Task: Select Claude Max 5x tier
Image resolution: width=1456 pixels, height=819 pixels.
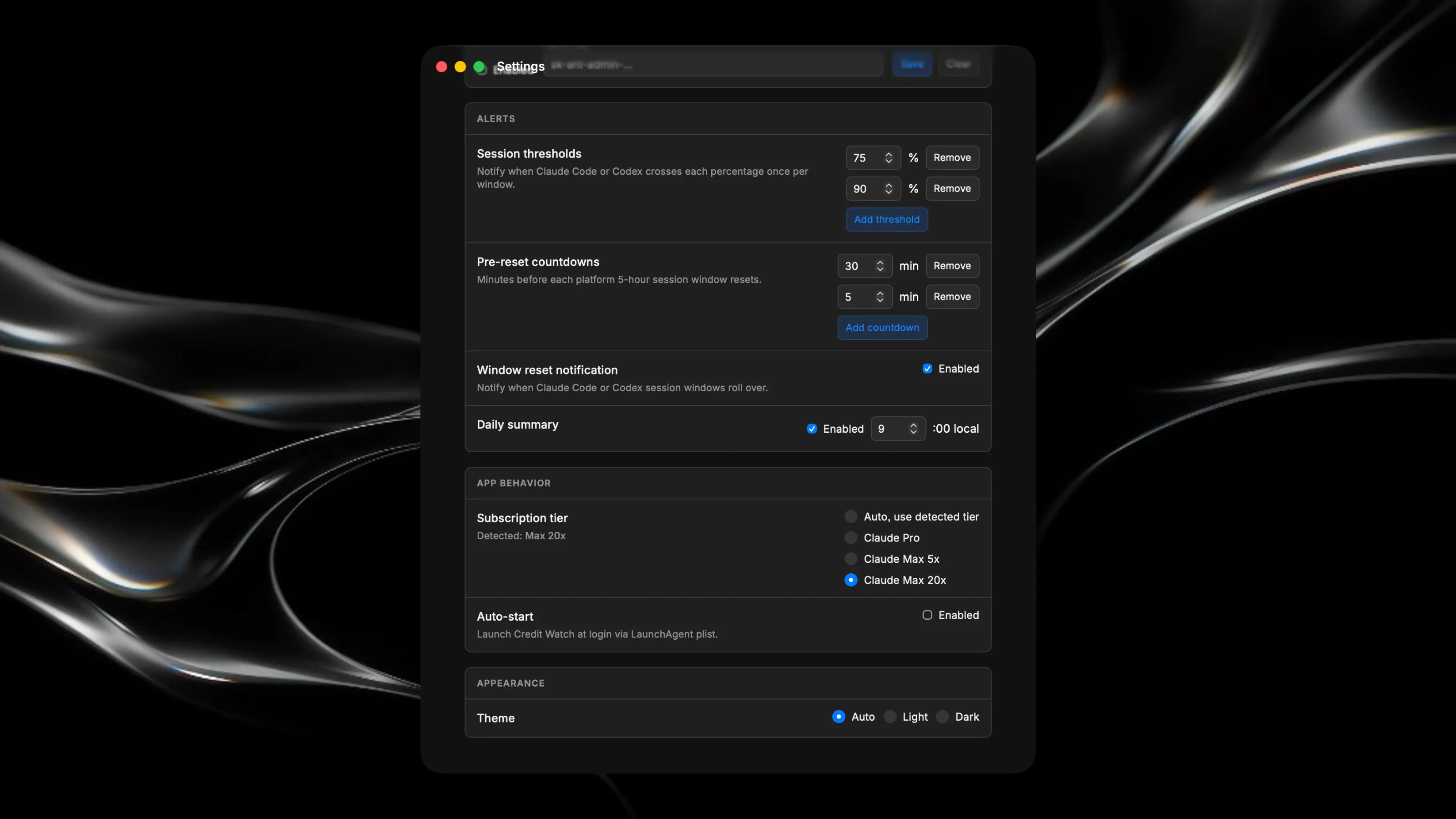Action: click(x=851, y=559)
